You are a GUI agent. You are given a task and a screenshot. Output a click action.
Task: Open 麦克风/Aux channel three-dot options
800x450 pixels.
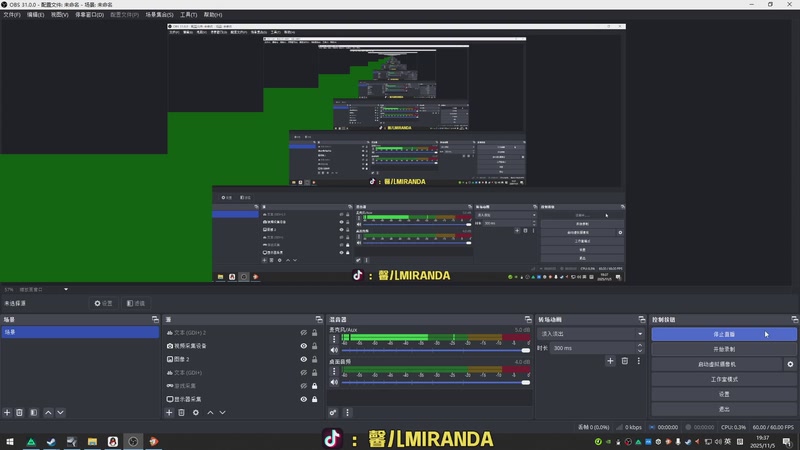click(x=334, y=339)
